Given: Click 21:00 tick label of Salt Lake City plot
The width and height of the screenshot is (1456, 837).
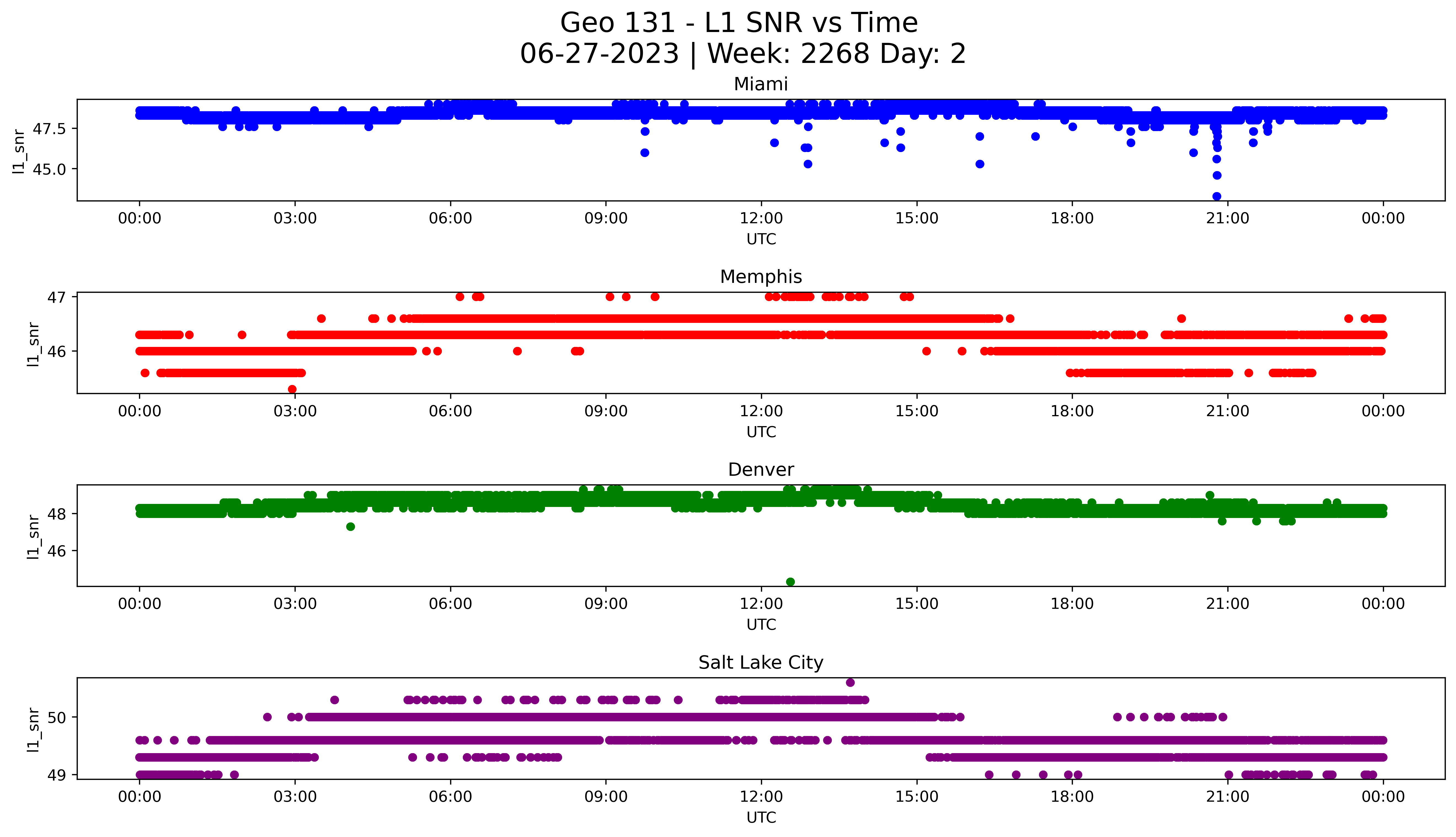Looking at the screenshot, I should (x=1228, y=797).
